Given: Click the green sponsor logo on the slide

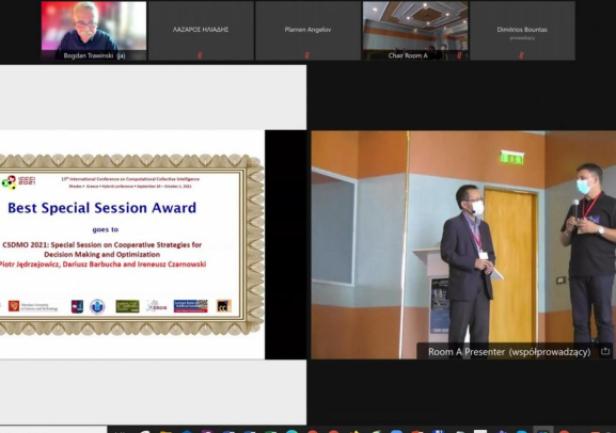Looking at the screenshot, I should point(127,306).
